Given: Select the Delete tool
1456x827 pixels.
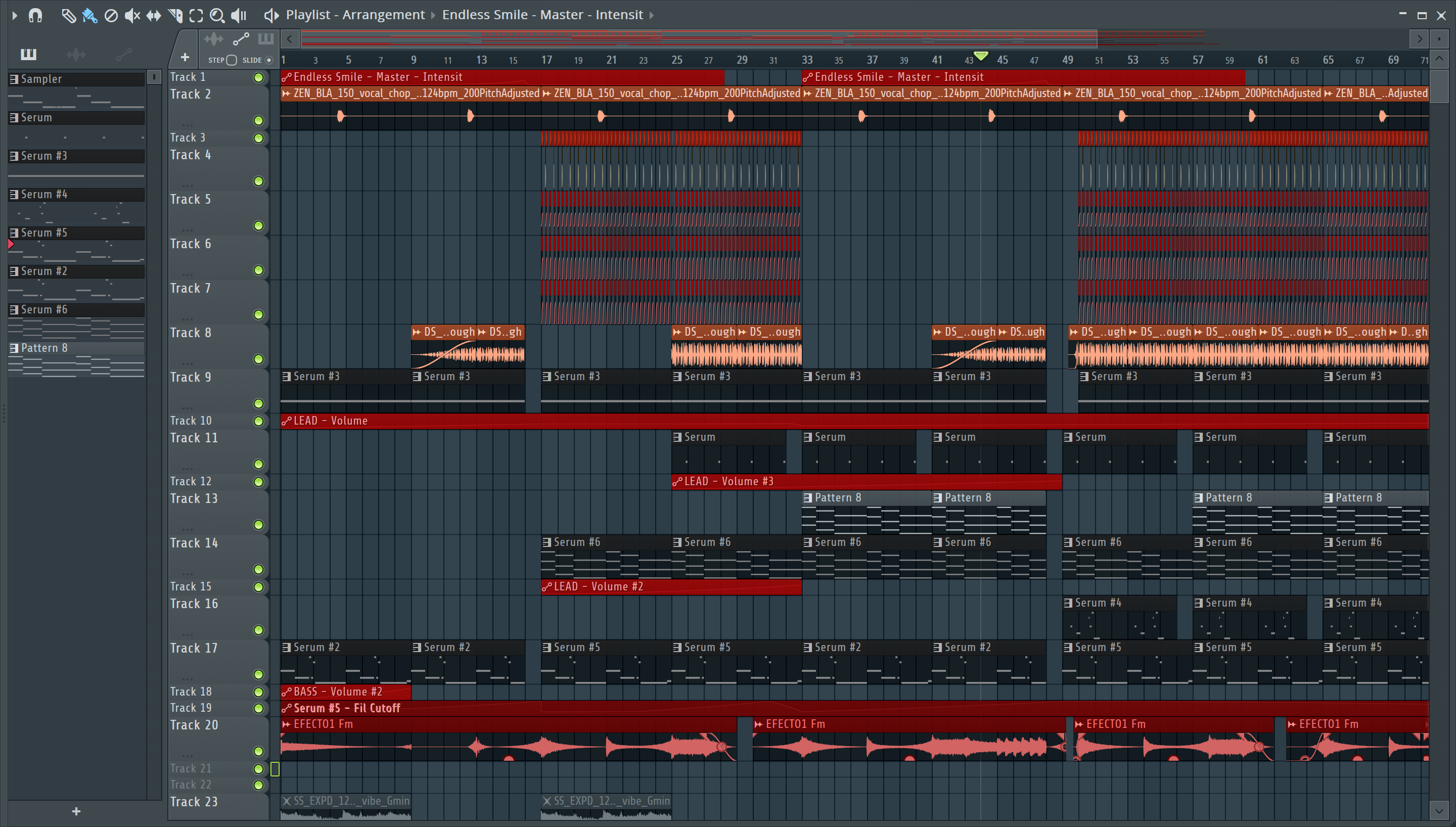Looking at the screenshot, I should [111, 15].
